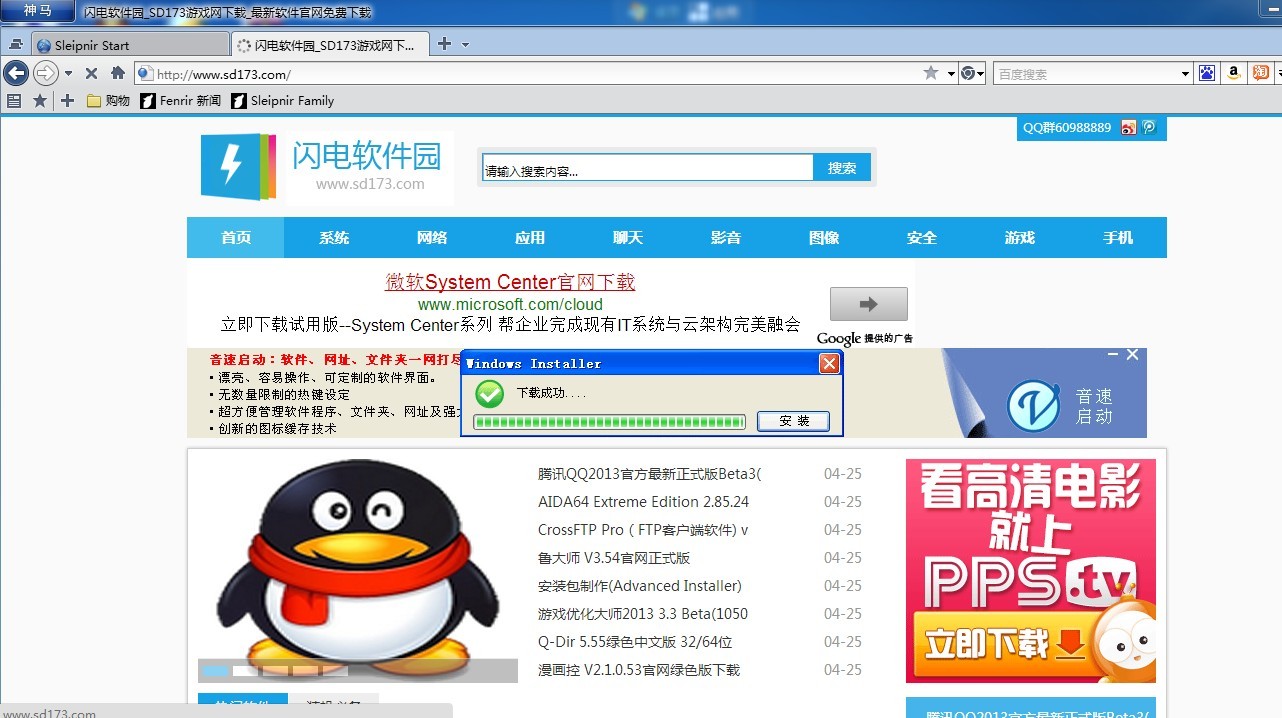
Task: Open the tab list panel icon
Action: tap(15, 45)
